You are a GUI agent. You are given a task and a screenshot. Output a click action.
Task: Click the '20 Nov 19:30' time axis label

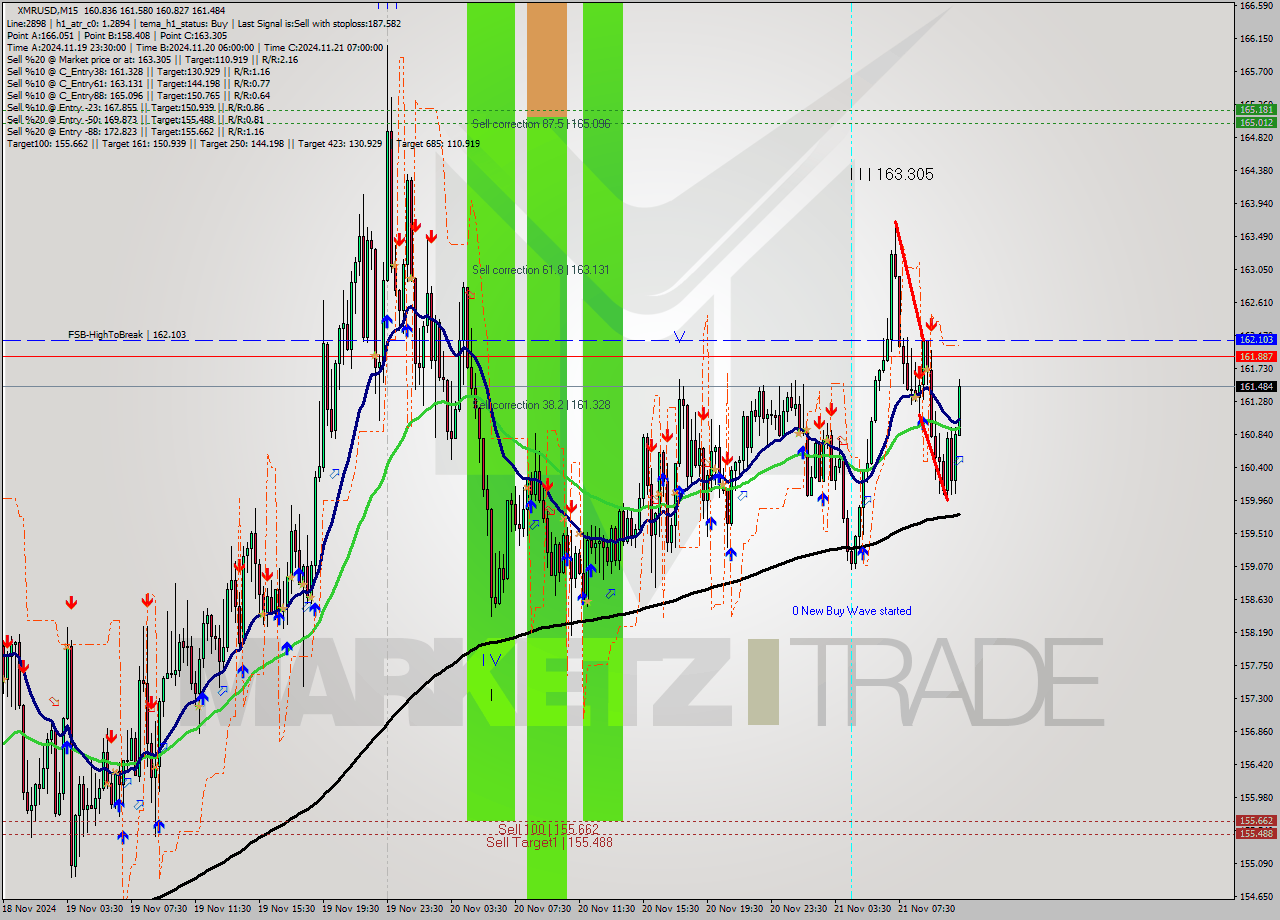click(735, 909)
